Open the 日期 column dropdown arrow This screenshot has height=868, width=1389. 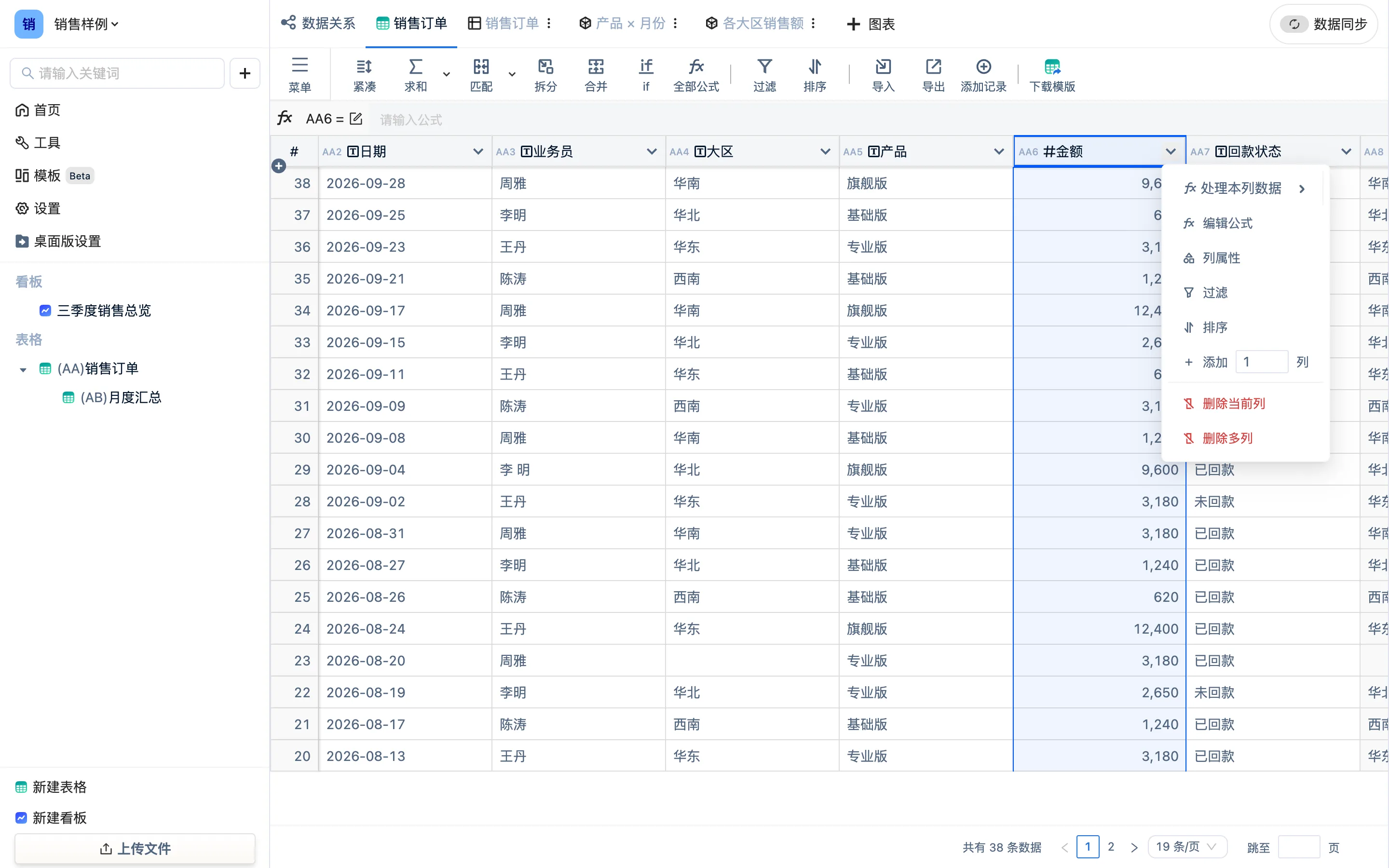point(477,151)
